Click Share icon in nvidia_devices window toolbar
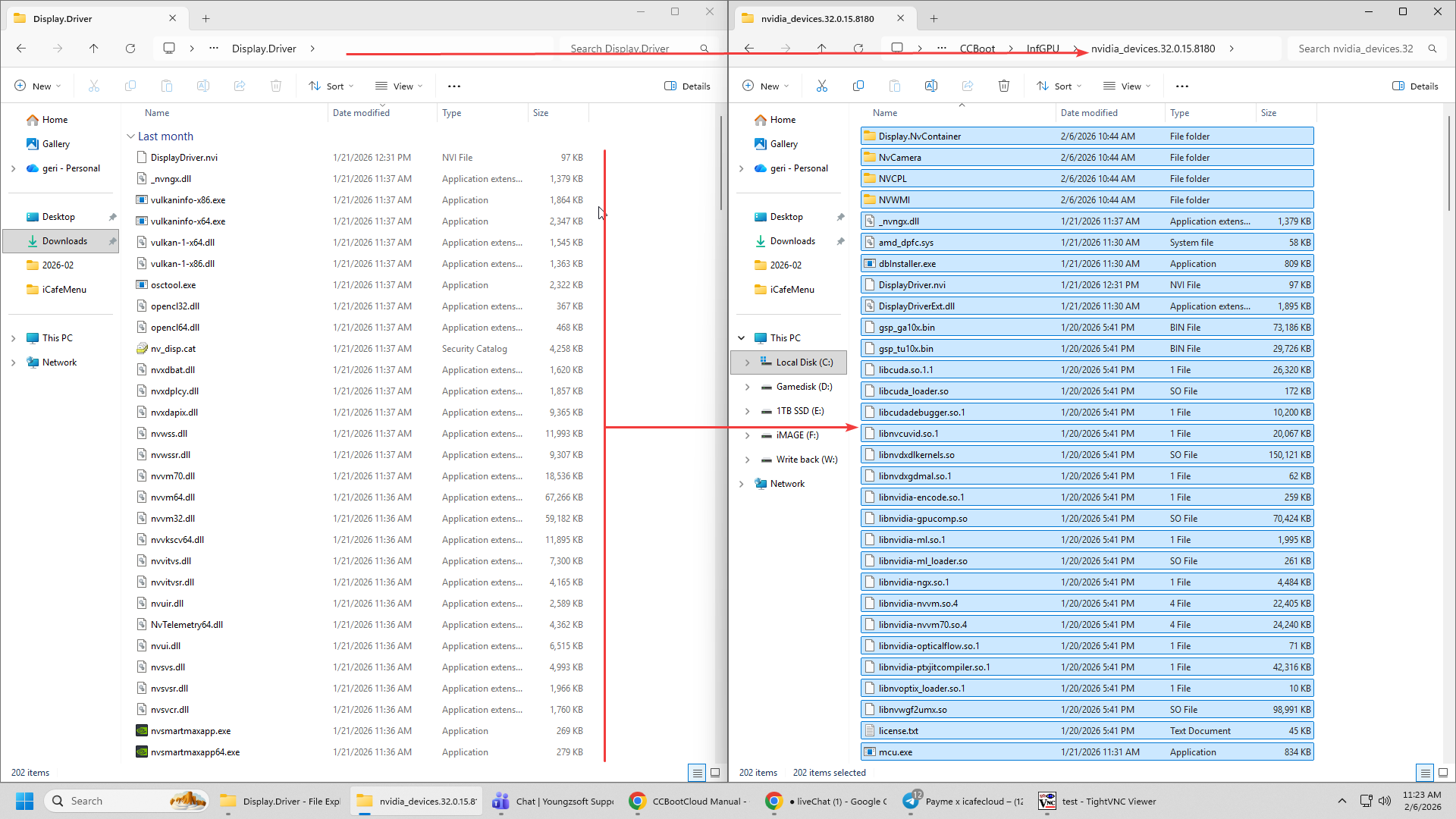This screenshot has width=1456, height=819. pos(968,86)
